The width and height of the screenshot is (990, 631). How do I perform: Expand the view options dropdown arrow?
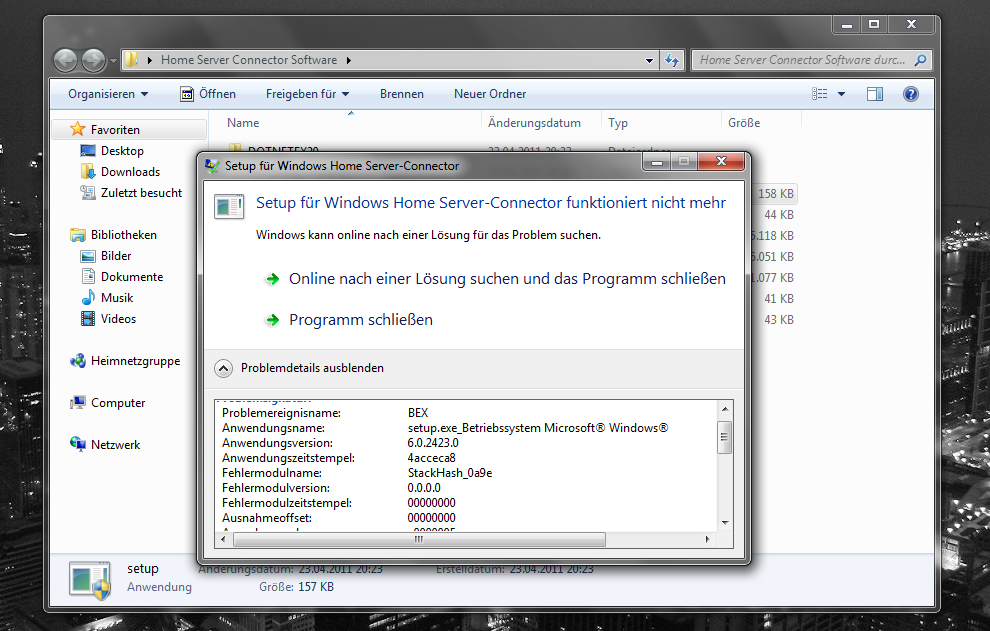click(x=841, y=94)
